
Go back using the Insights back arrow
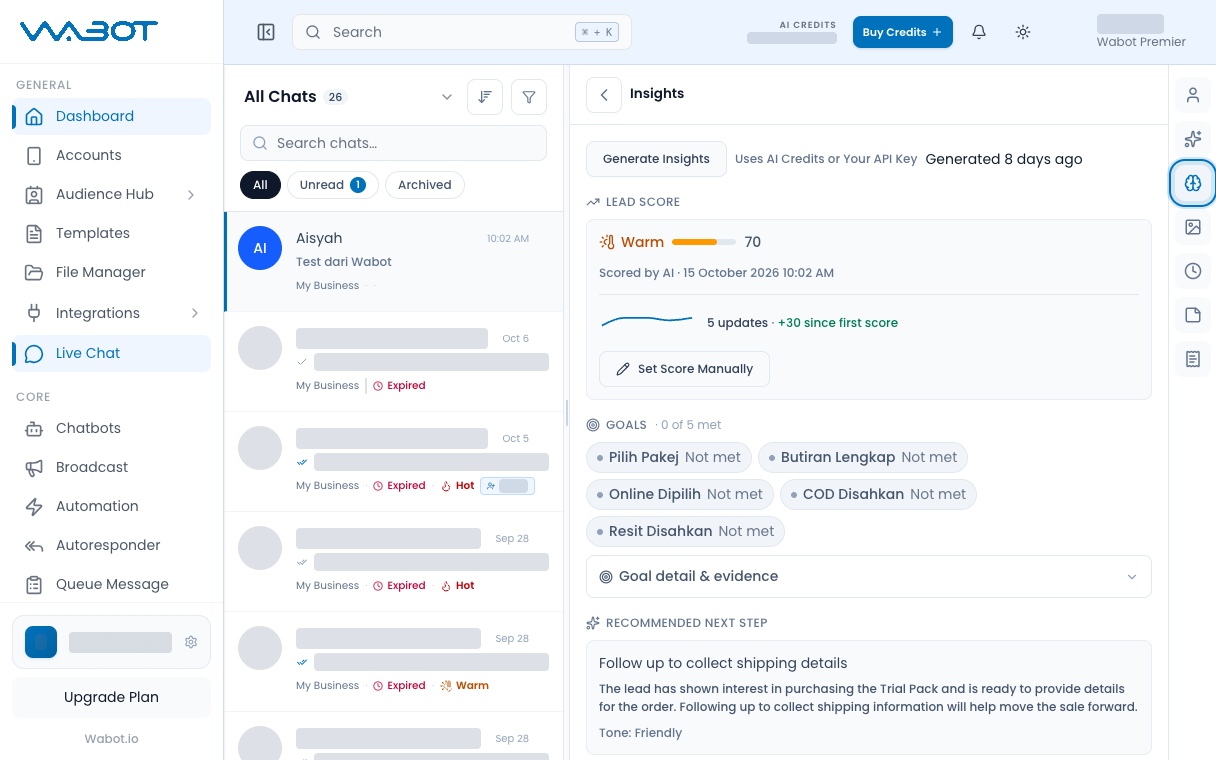(x=604, y=94)
